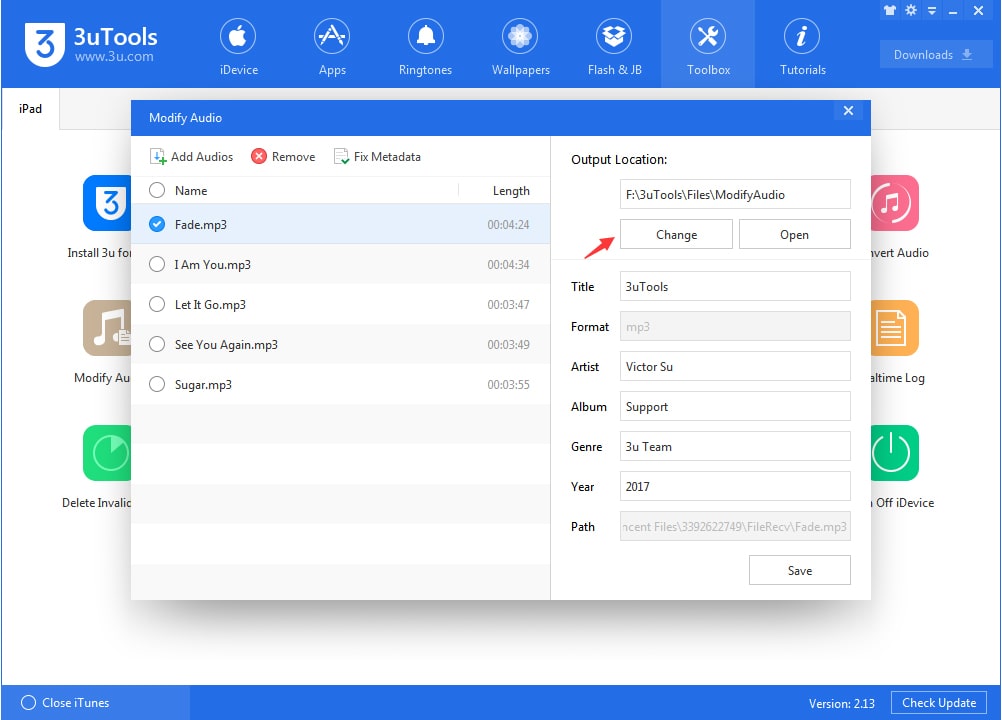Click Fix Metadata in Modify Audio
Image resolution: width=1002 pixels, height=720 pixels.
378,156
